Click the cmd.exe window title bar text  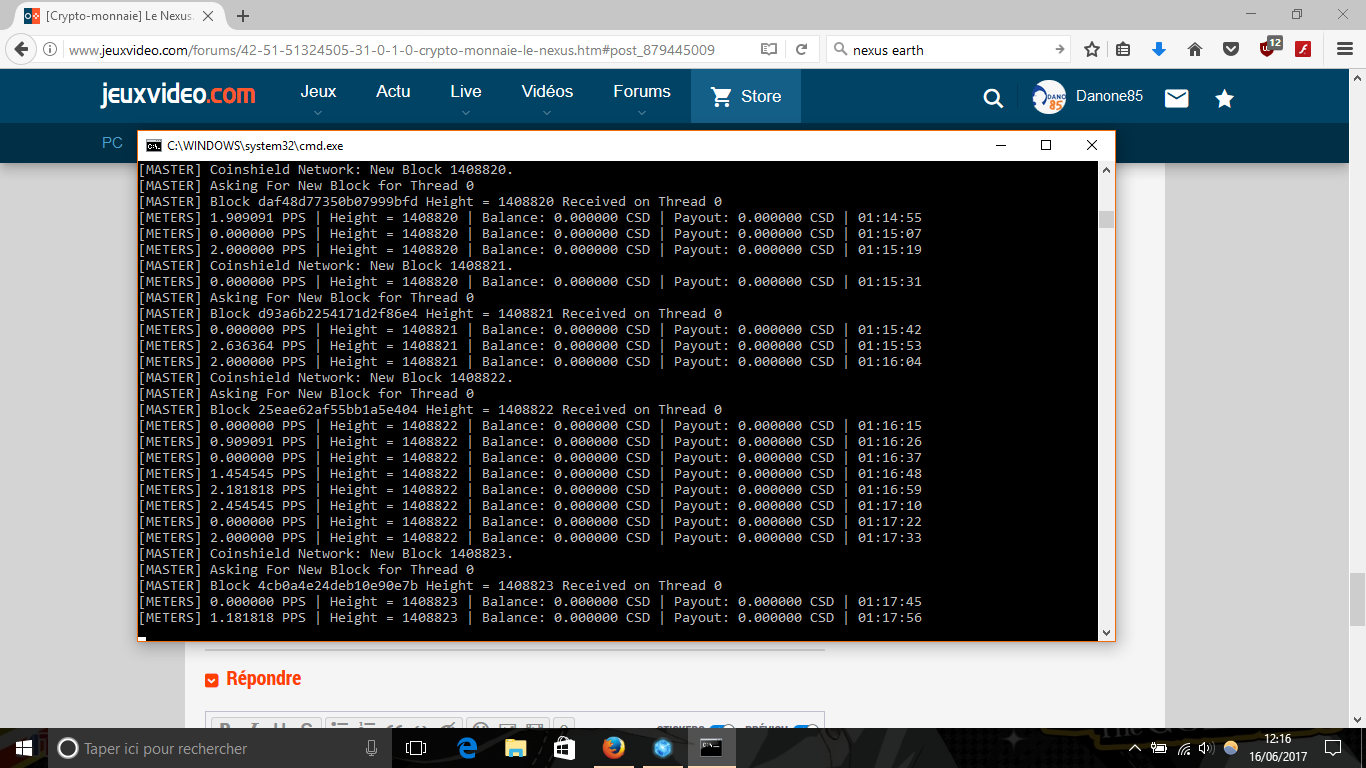tap(255, 146)
